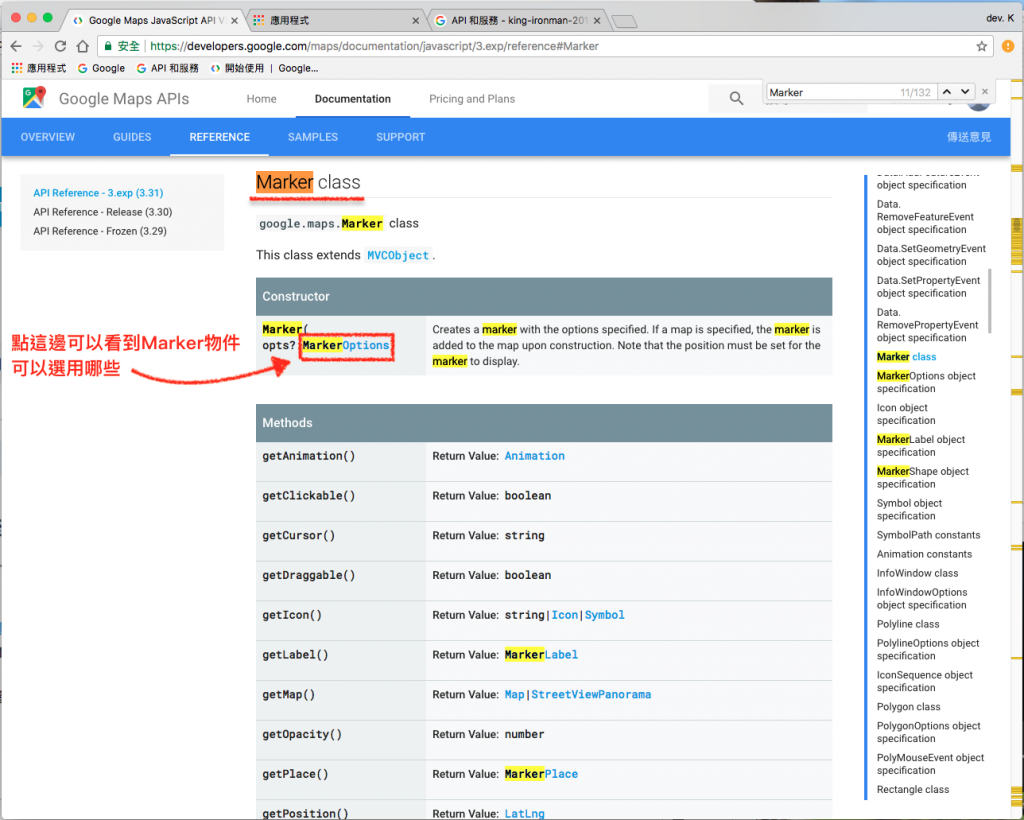Go to SymbolPath constants sidebar link
1024x820 pixels.
point(928,535)
